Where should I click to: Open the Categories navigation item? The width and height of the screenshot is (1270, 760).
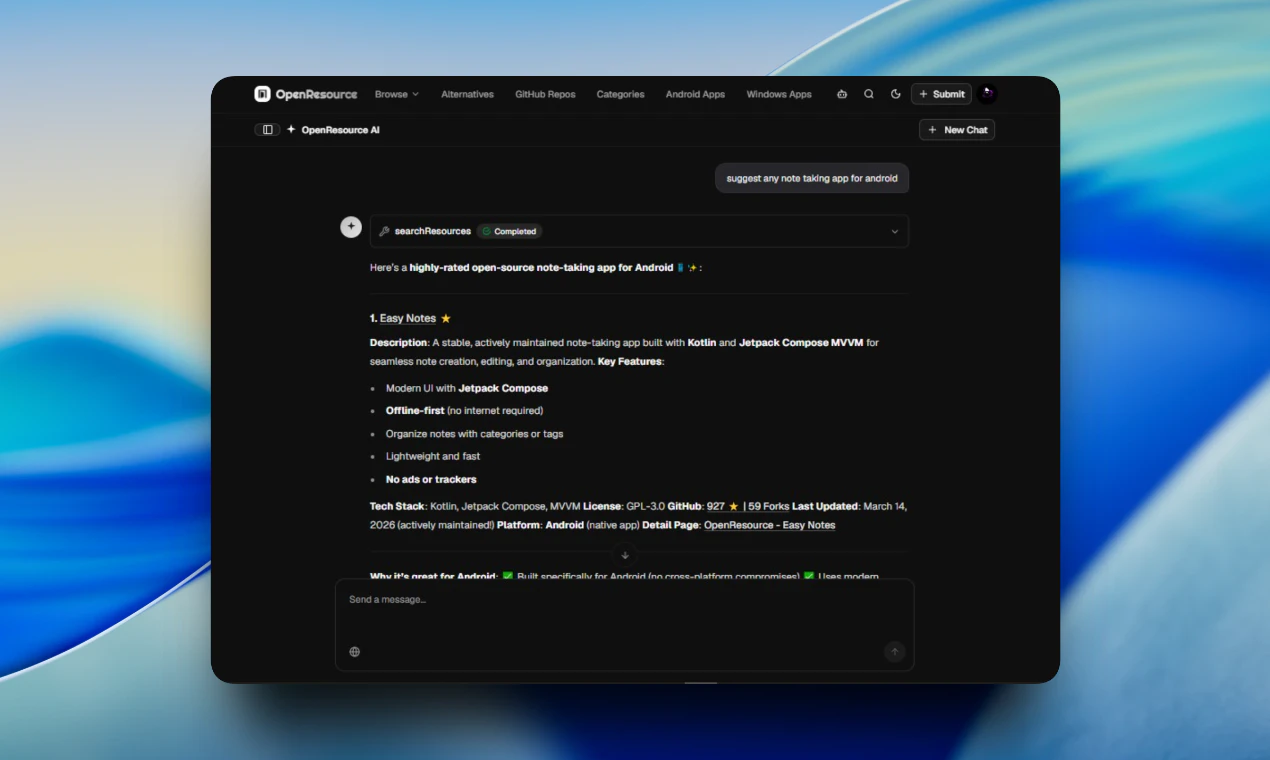[620, 94]
